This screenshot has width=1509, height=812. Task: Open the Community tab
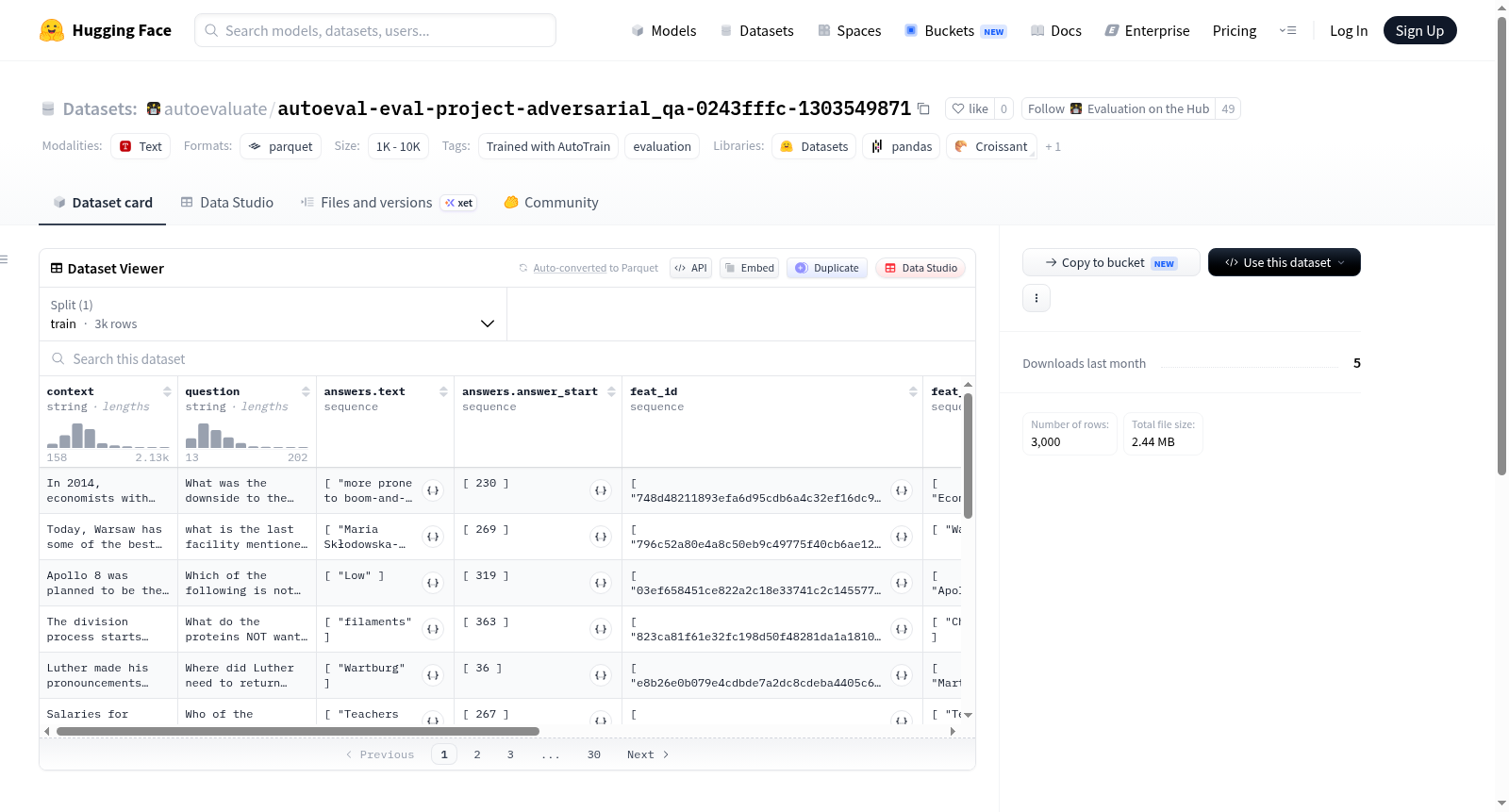click(551, 203)
